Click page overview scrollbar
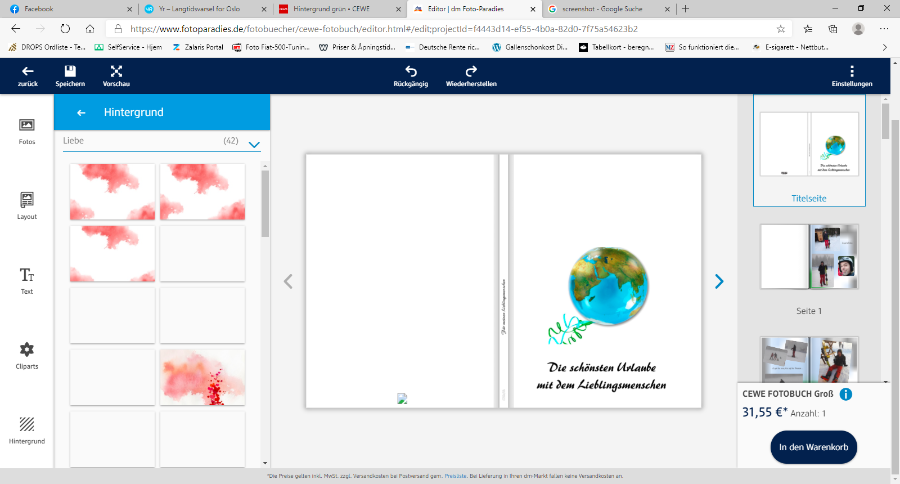This screenshot has width=900, height=484. click(x=886, y=121)
